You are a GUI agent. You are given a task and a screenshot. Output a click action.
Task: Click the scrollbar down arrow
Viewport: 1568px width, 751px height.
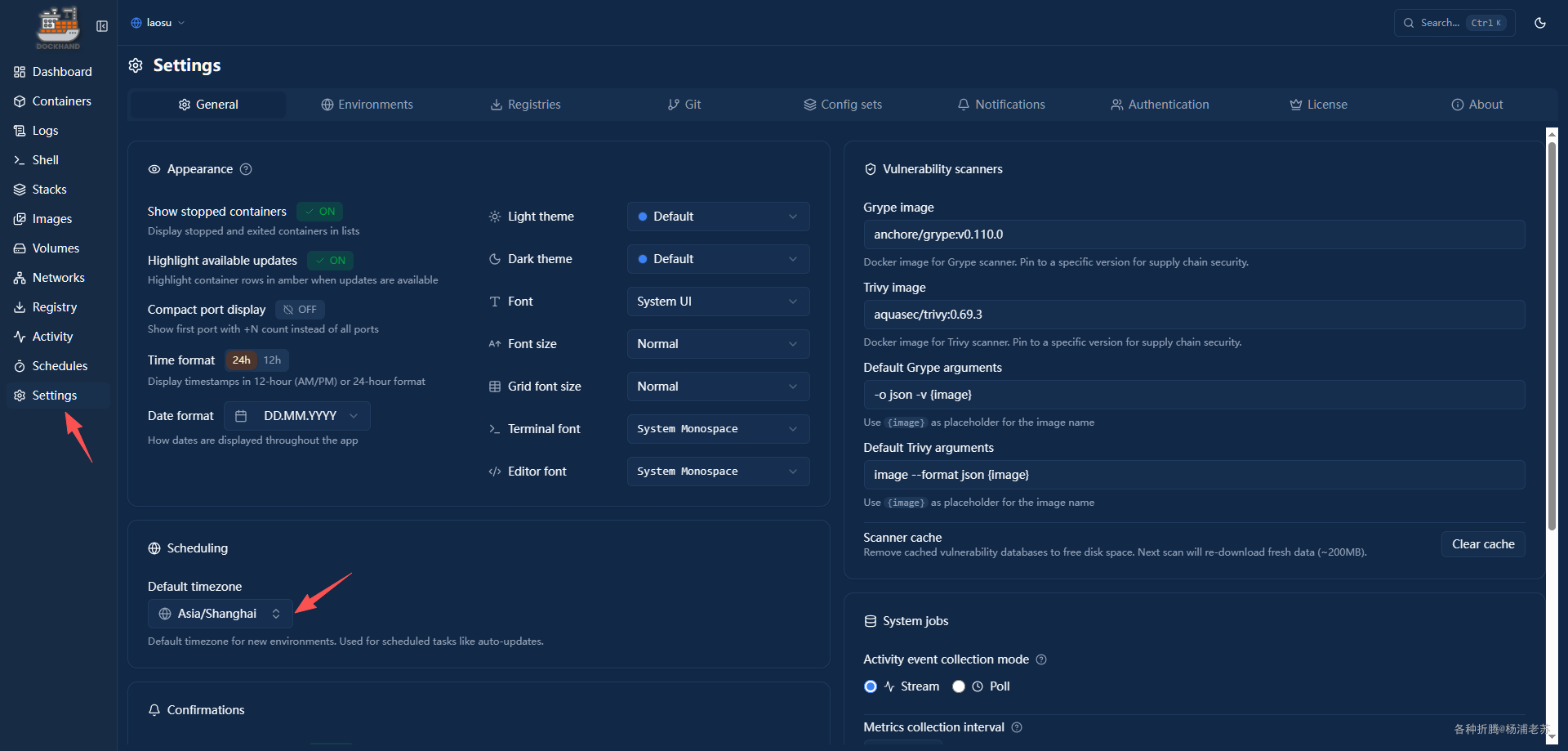[1552, 736]
